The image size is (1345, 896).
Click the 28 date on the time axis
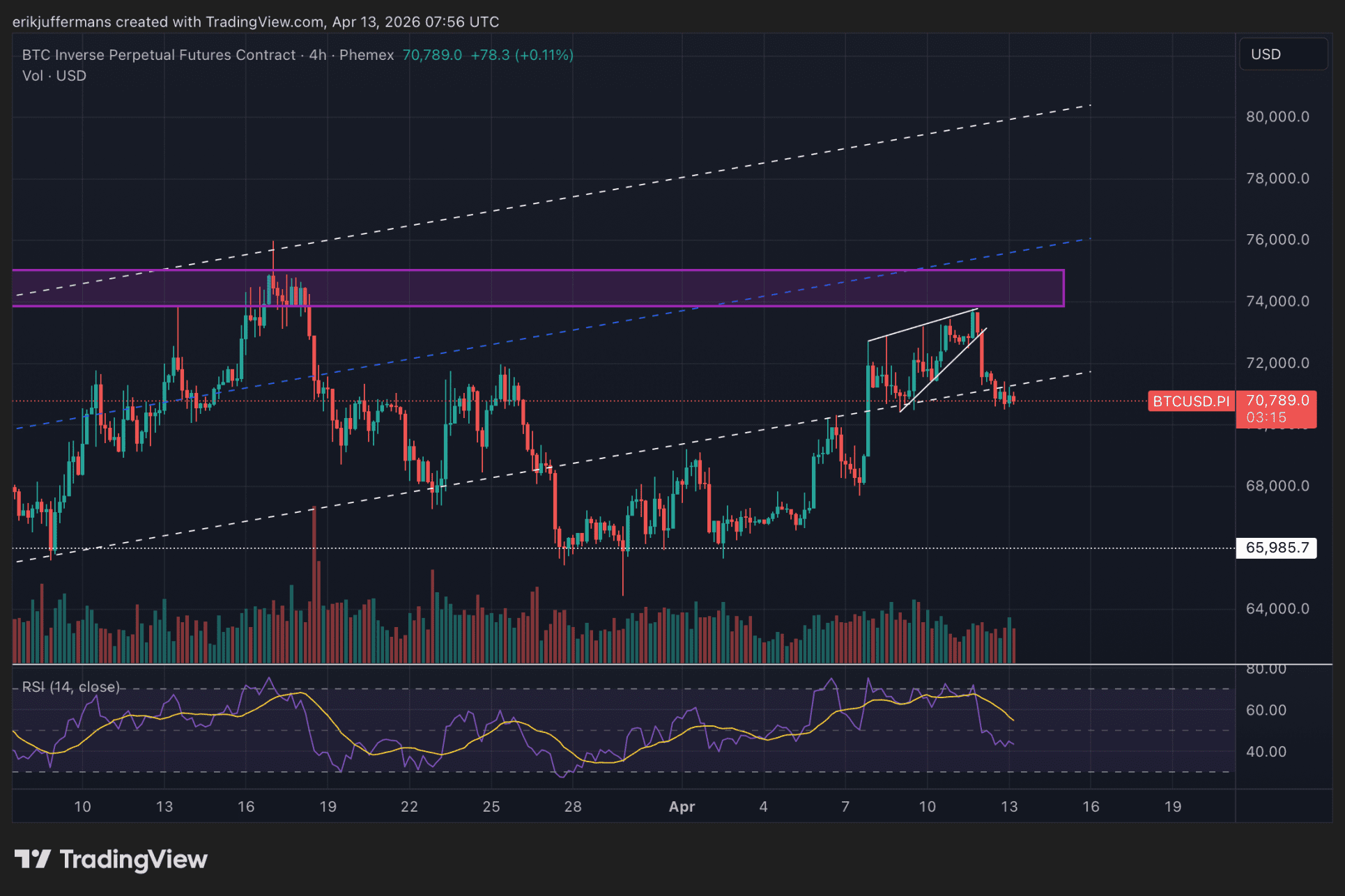pyautogui.click(x=572, y=807)
